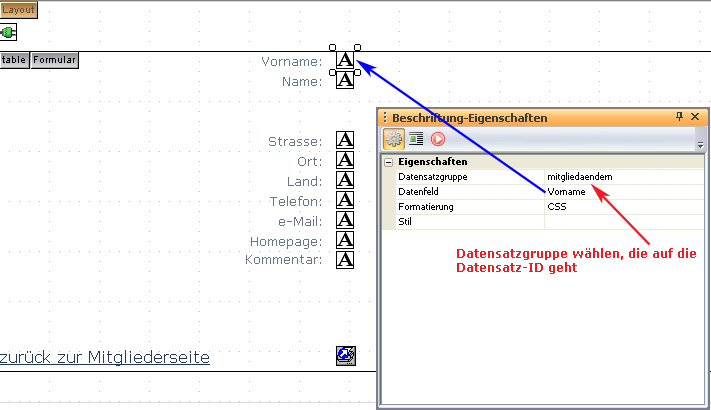This screenshot has height=410, width=711.
Task: Click the Telefon label element icon
Action: pos(345,200)
